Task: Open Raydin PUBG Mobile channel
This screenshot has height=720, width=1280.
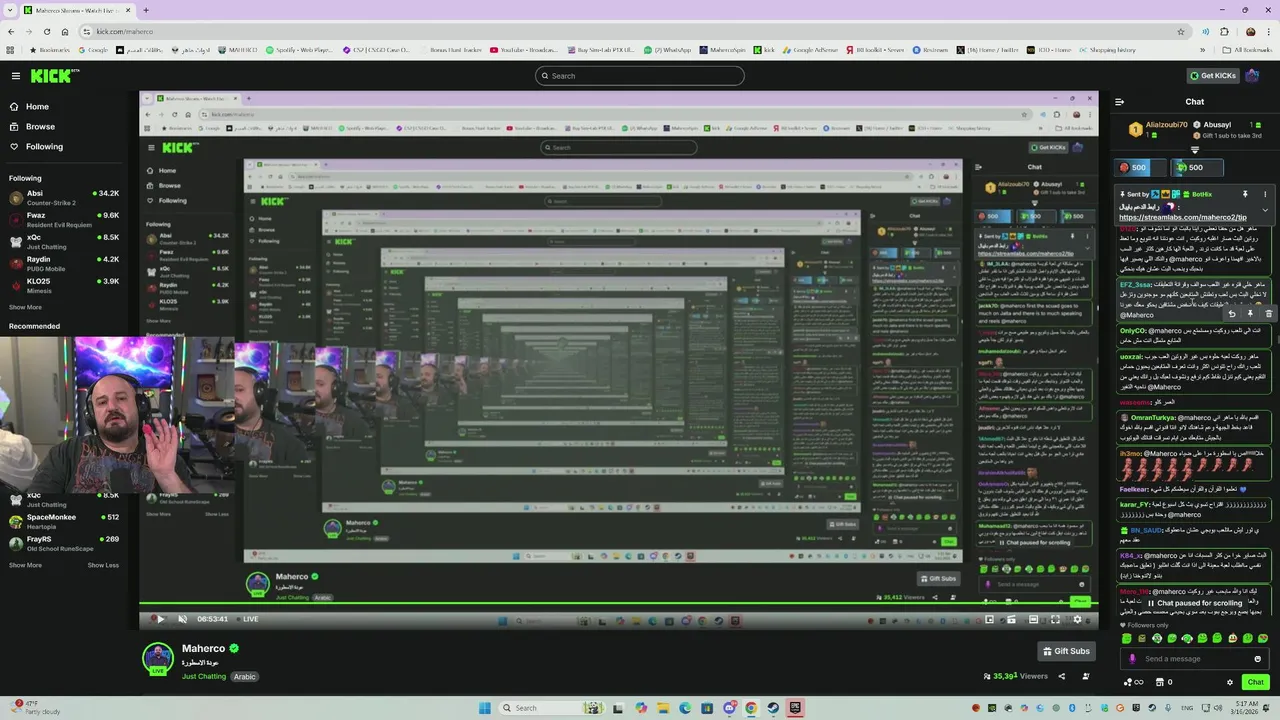Action: click(x=62, y=263)
